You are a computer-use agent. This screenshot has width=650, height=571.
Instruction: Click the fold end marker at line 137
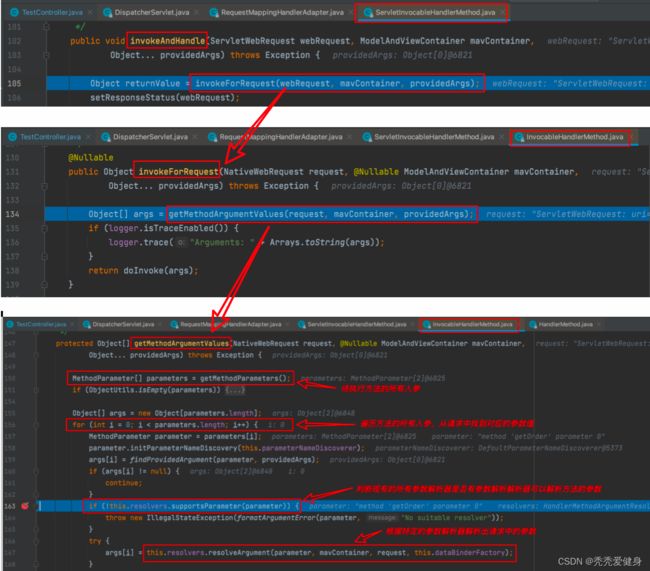(x=45, y=257)
